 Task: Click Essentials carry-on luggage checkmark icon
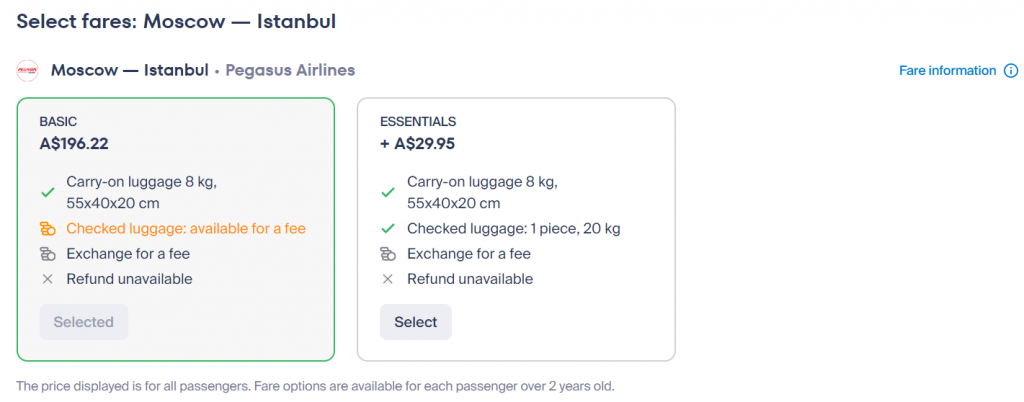[x=388, y=192]
